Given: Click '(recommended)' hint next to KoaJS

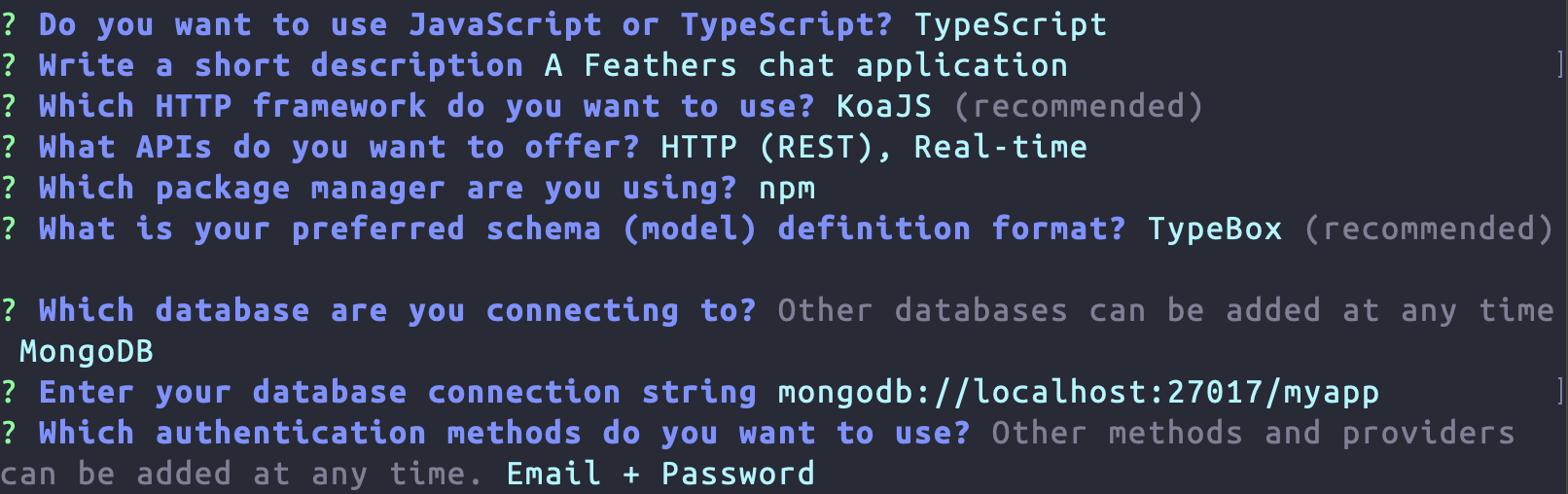Looking at the screenshot, I should coord(1078,106).
